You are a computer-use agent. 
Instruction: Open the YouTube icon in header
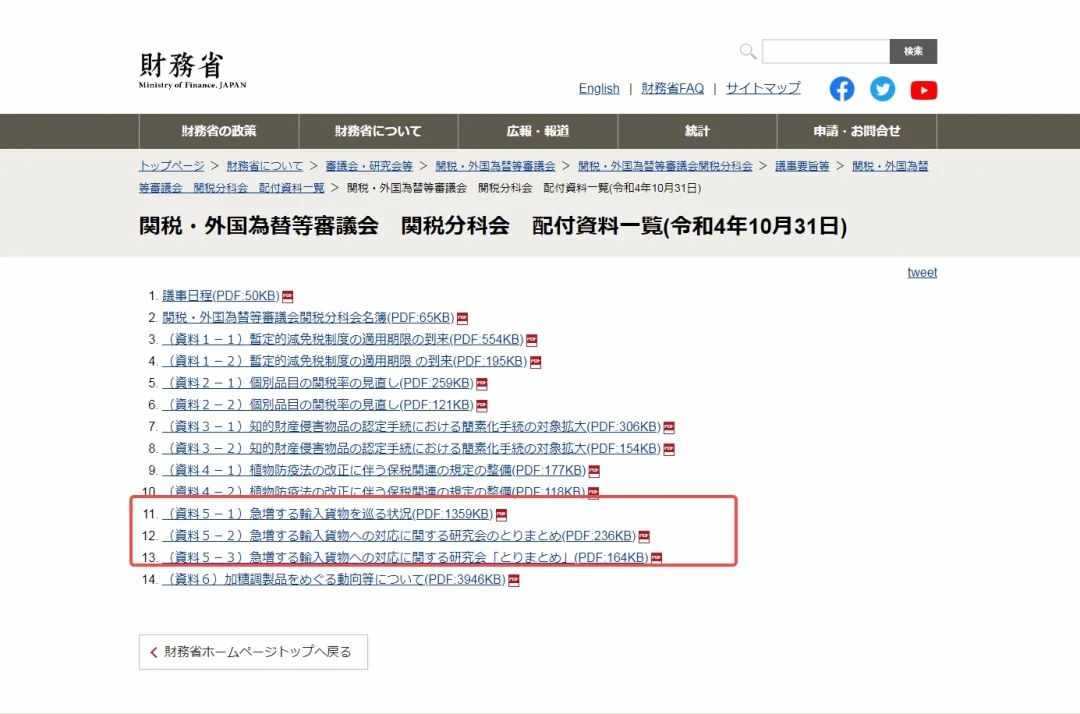click(923, 90)
